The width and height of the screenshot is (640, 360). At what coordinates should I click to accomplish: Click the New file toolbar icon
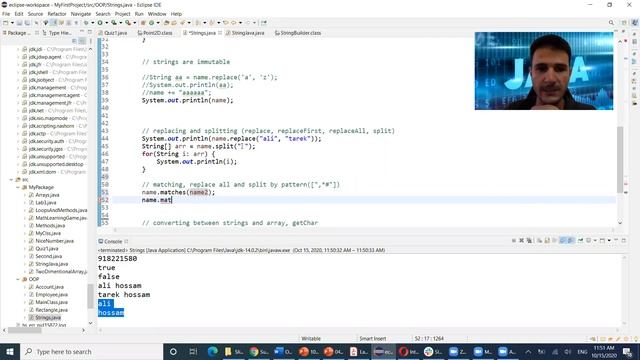[x=6, y=23]
